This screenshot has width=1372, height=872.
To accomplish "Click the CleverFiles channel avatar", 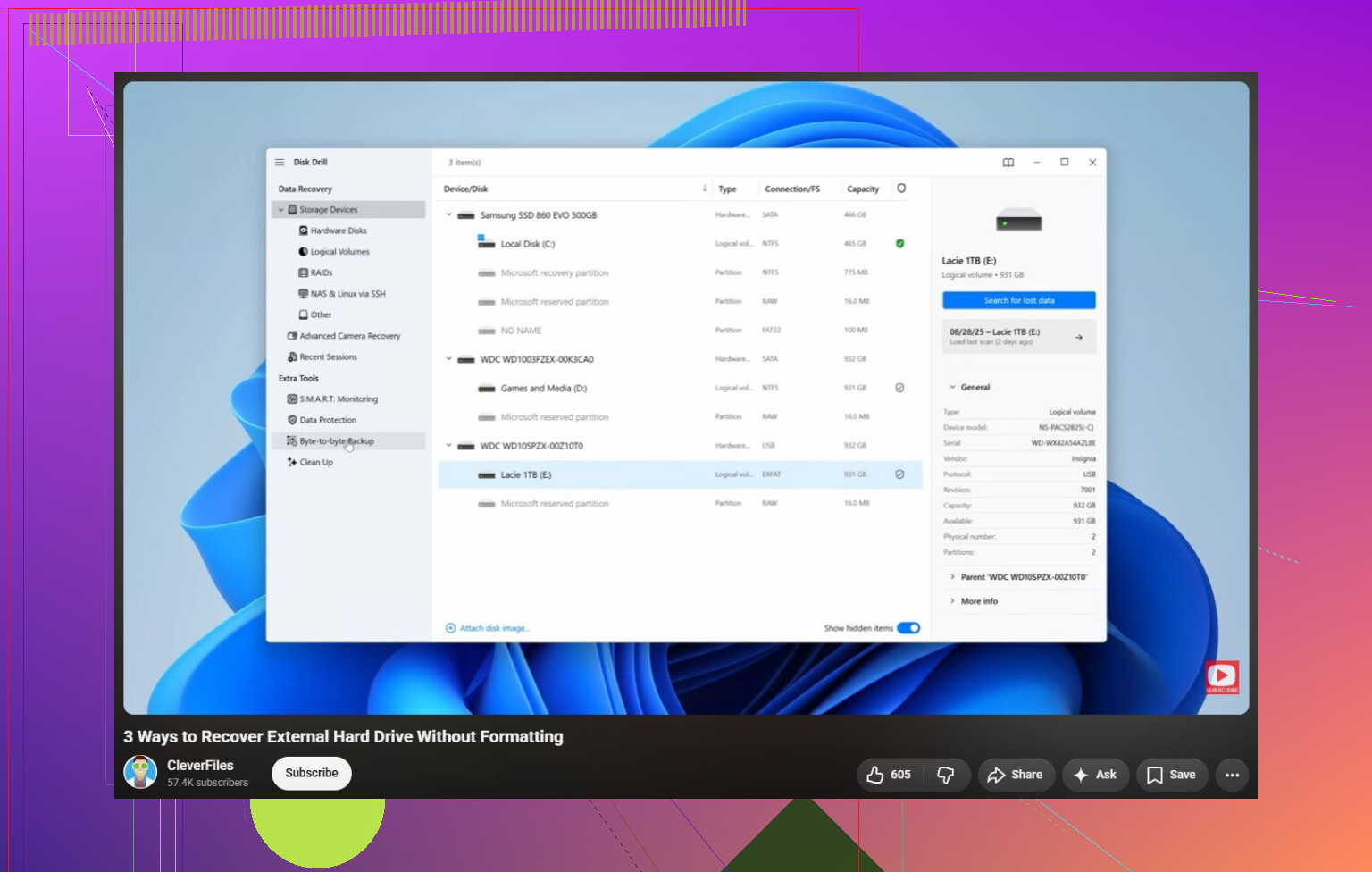I will 140,772.
